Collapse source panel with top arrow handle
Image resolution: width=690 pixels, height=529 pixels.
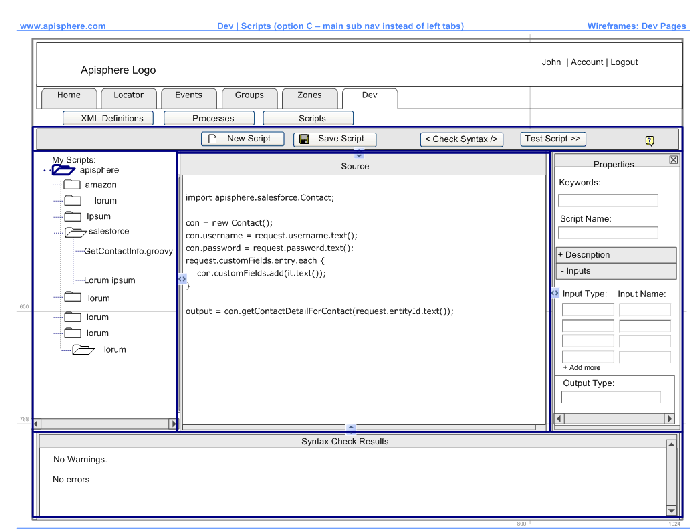pos(359,155)
